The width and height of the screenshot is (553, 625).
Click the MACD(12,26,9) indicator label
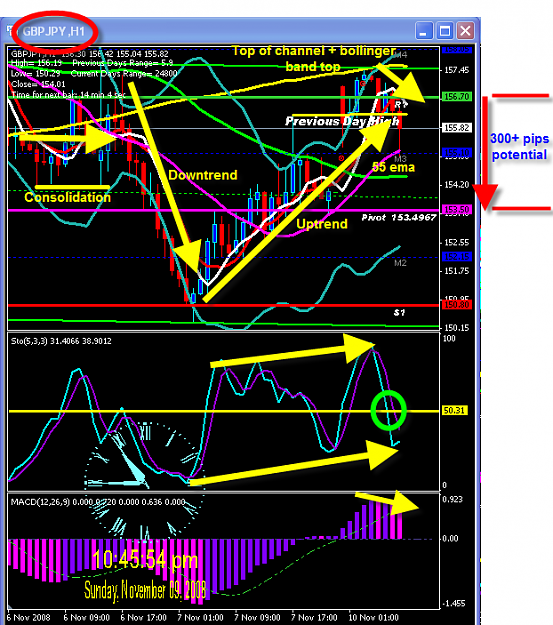pos(98,502)
